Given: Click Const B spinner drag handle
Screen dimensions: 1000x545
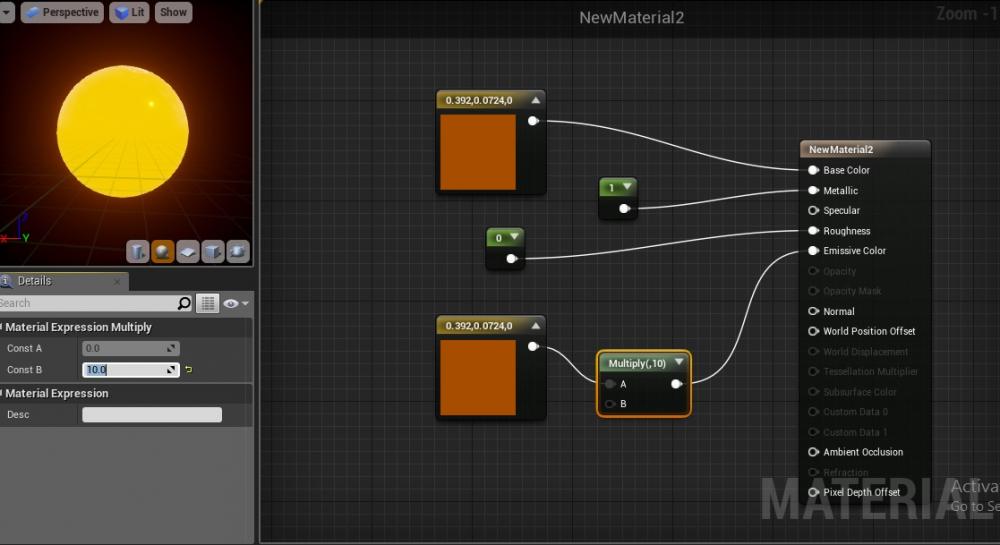Looking at the screenshot, I should click(171, 370).
